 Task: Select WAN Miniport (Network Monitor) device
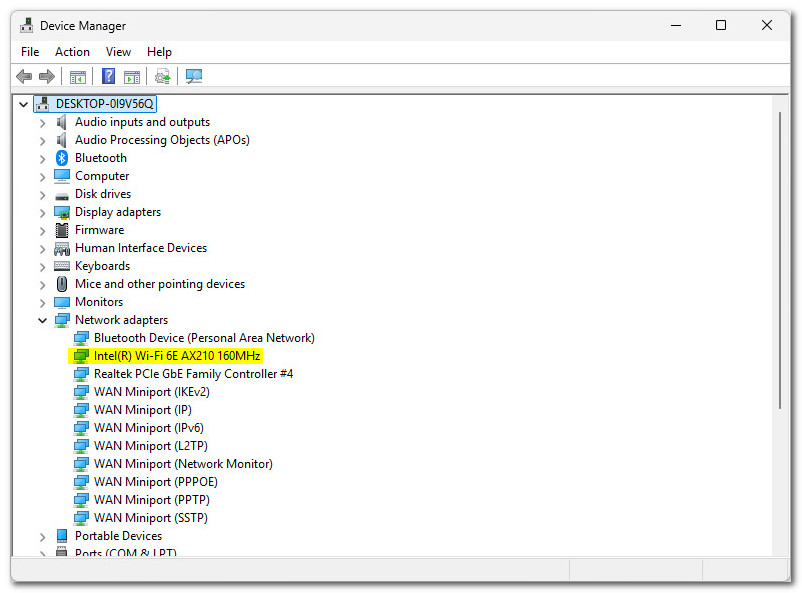pyautogui.click(x=183, y=464)
